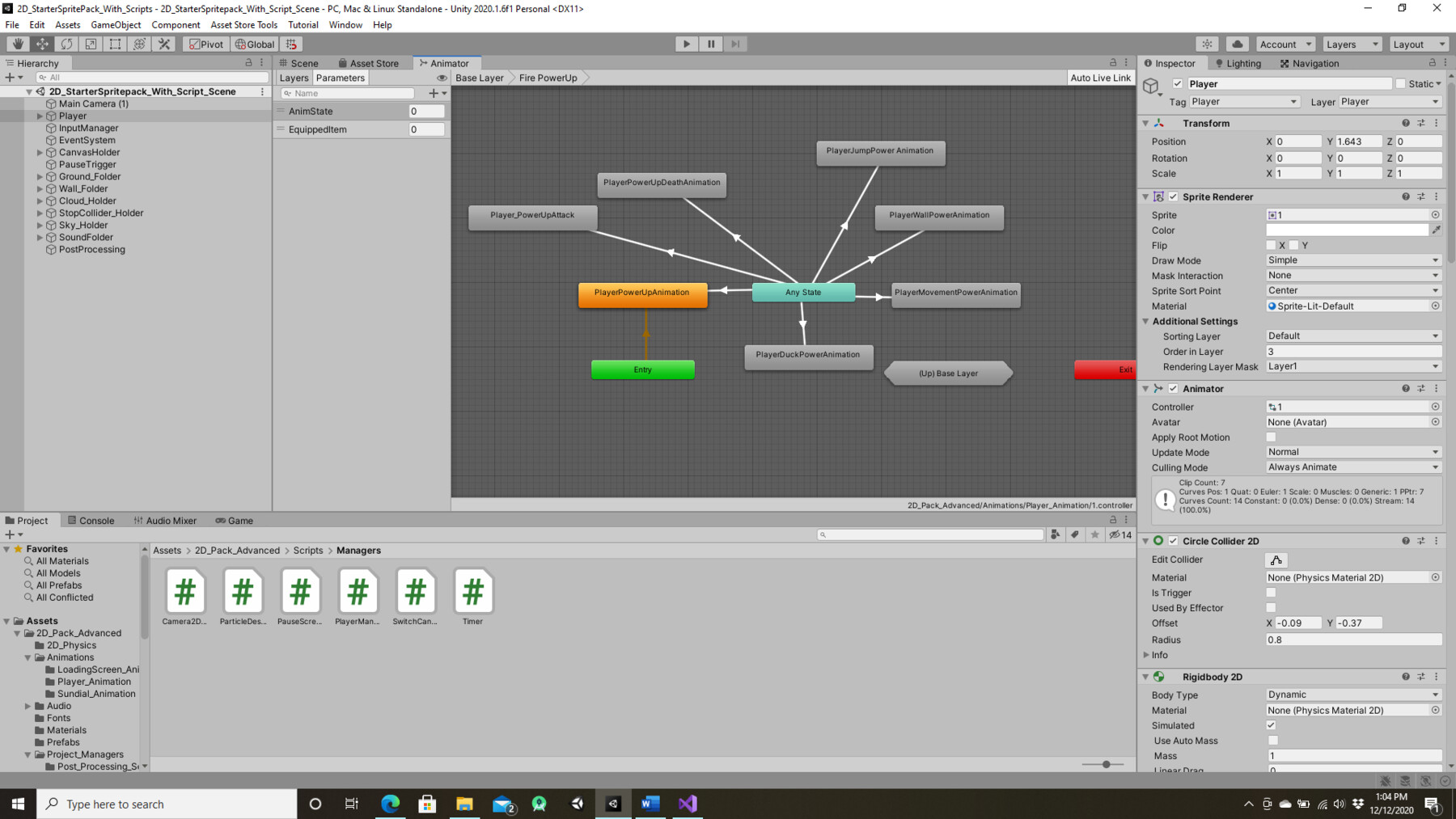Switch to the Lighting tab
Image resolution: width=1456 pixels, height=819 pixels.
1238,63
